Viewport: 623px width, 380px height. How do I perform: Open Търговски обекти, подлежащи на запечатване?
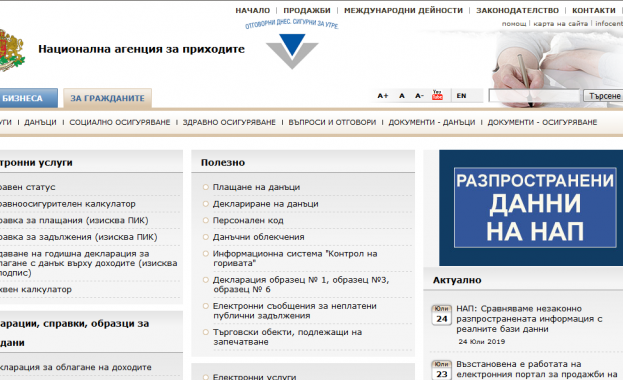click(287, 337)
